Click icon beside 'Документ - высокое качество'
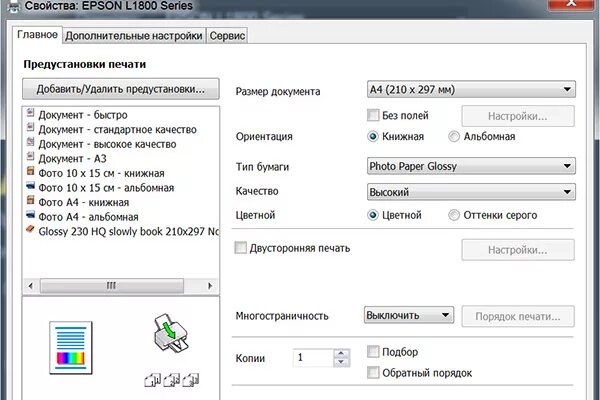600x400 pixels. (30, 142)
